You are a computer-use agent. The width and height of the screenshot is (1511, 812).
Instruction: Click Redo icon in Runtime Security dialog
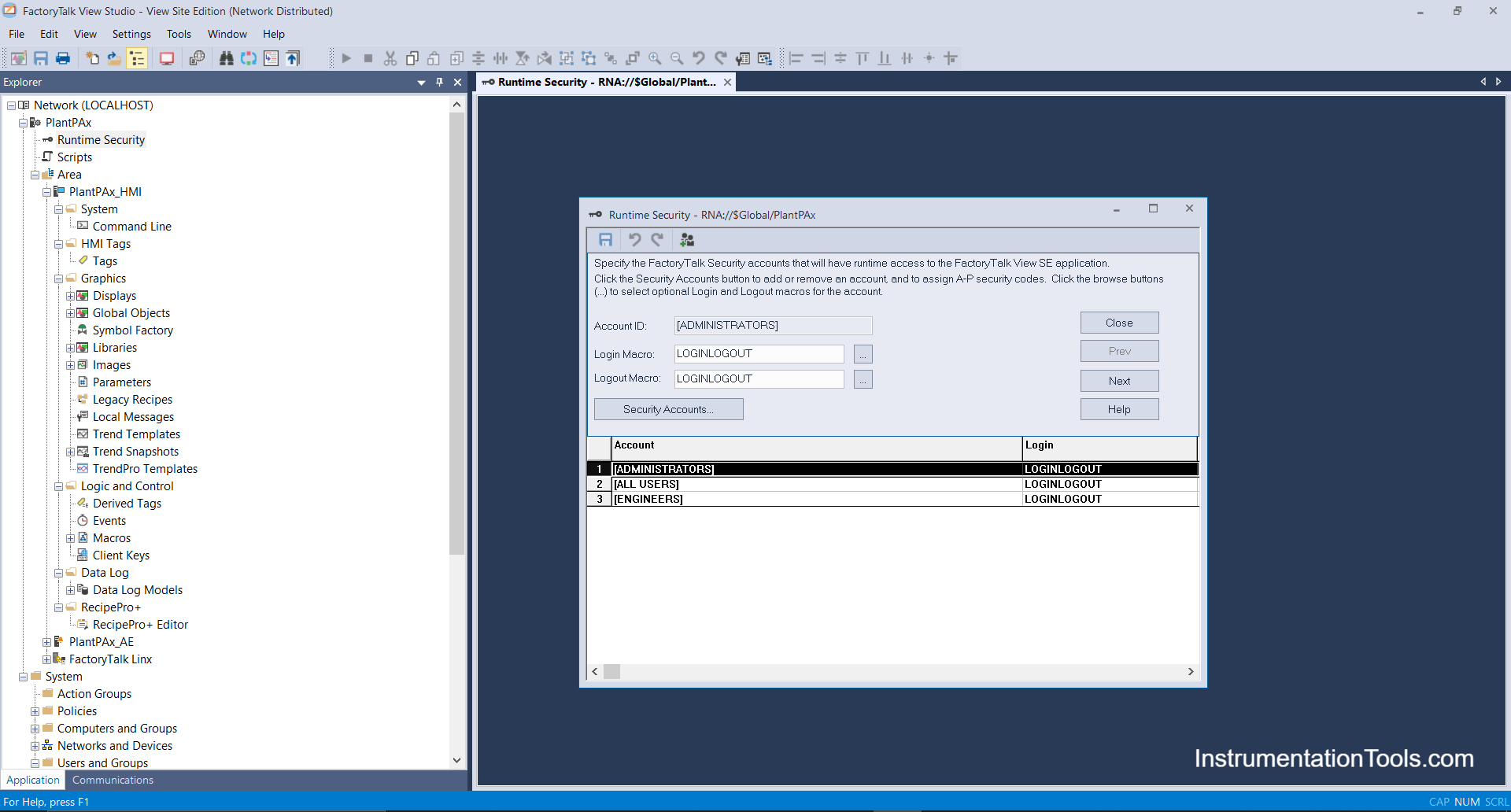pos(657,240)
